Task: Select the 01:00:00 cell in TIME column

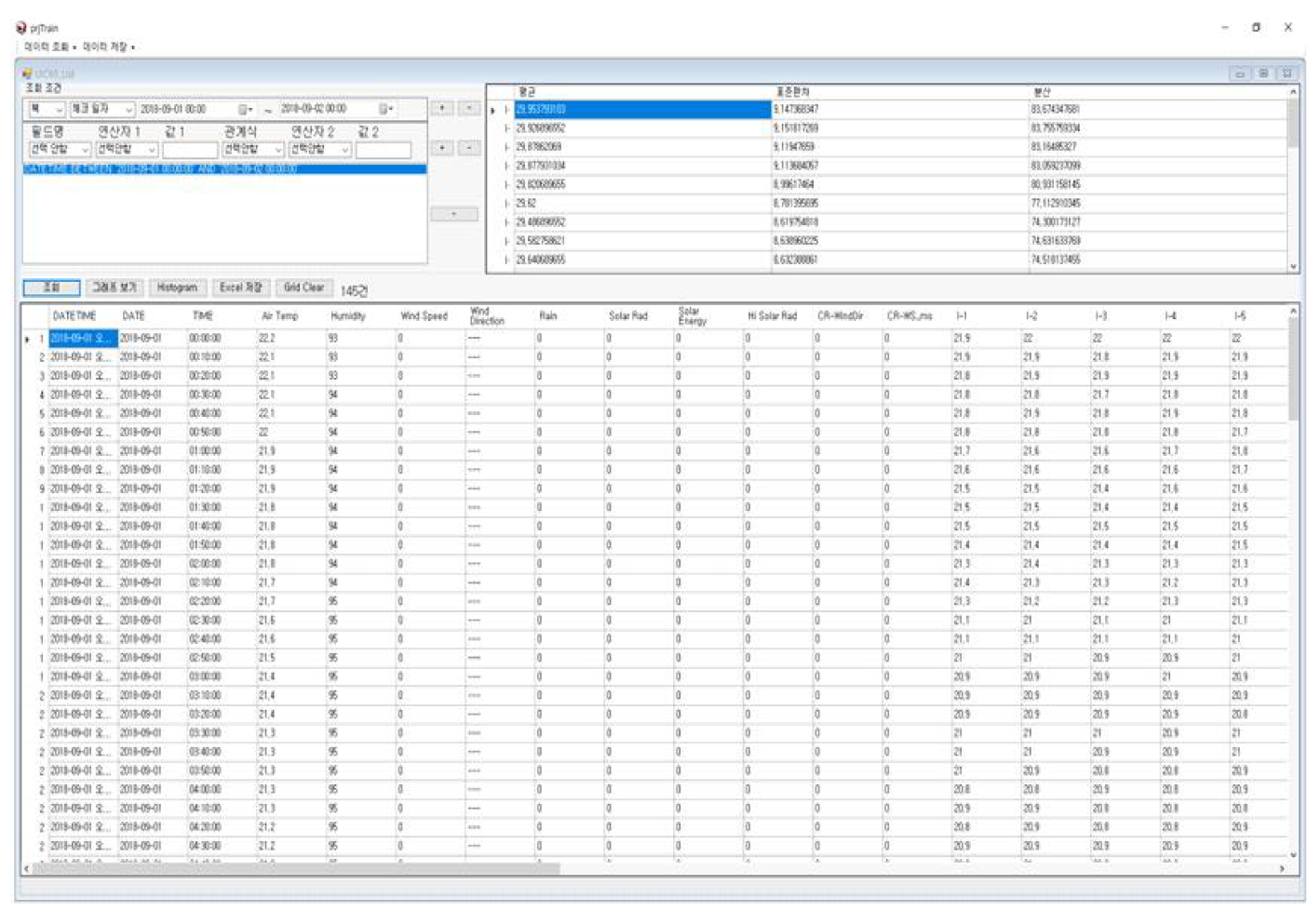Action: pyautogui.click(x=221, y=451)
